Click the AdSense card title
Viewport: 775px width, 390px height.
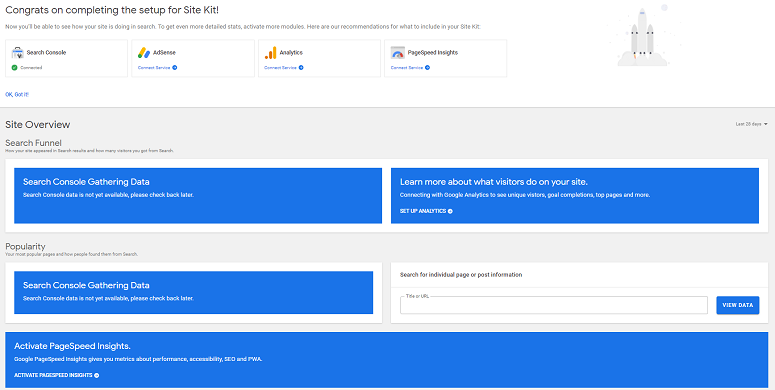(164, 52)
